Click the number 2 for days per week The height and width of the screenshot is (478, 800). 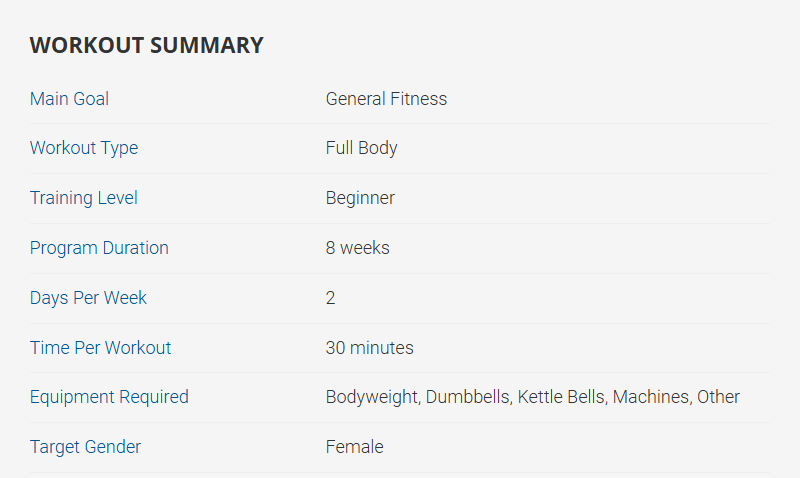pos(331,298)
